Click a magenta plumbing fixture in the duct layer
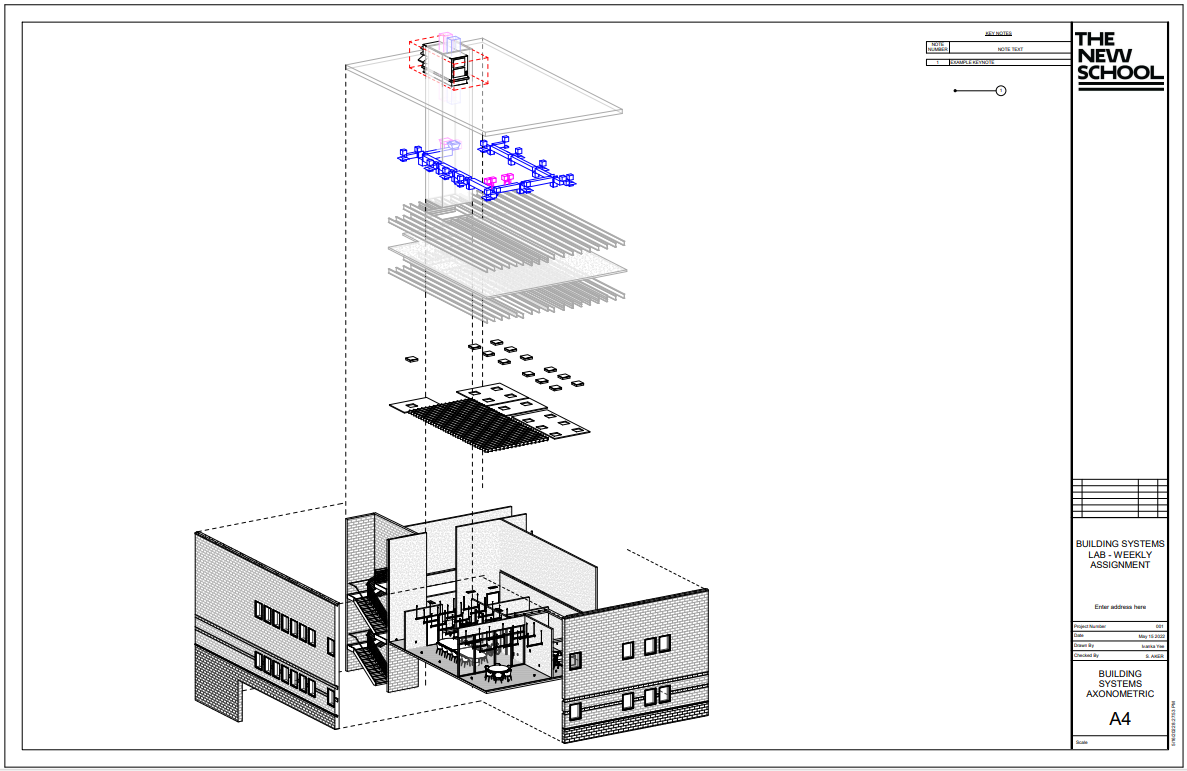Screen dimensions: 1187x771 click(490, 178)
